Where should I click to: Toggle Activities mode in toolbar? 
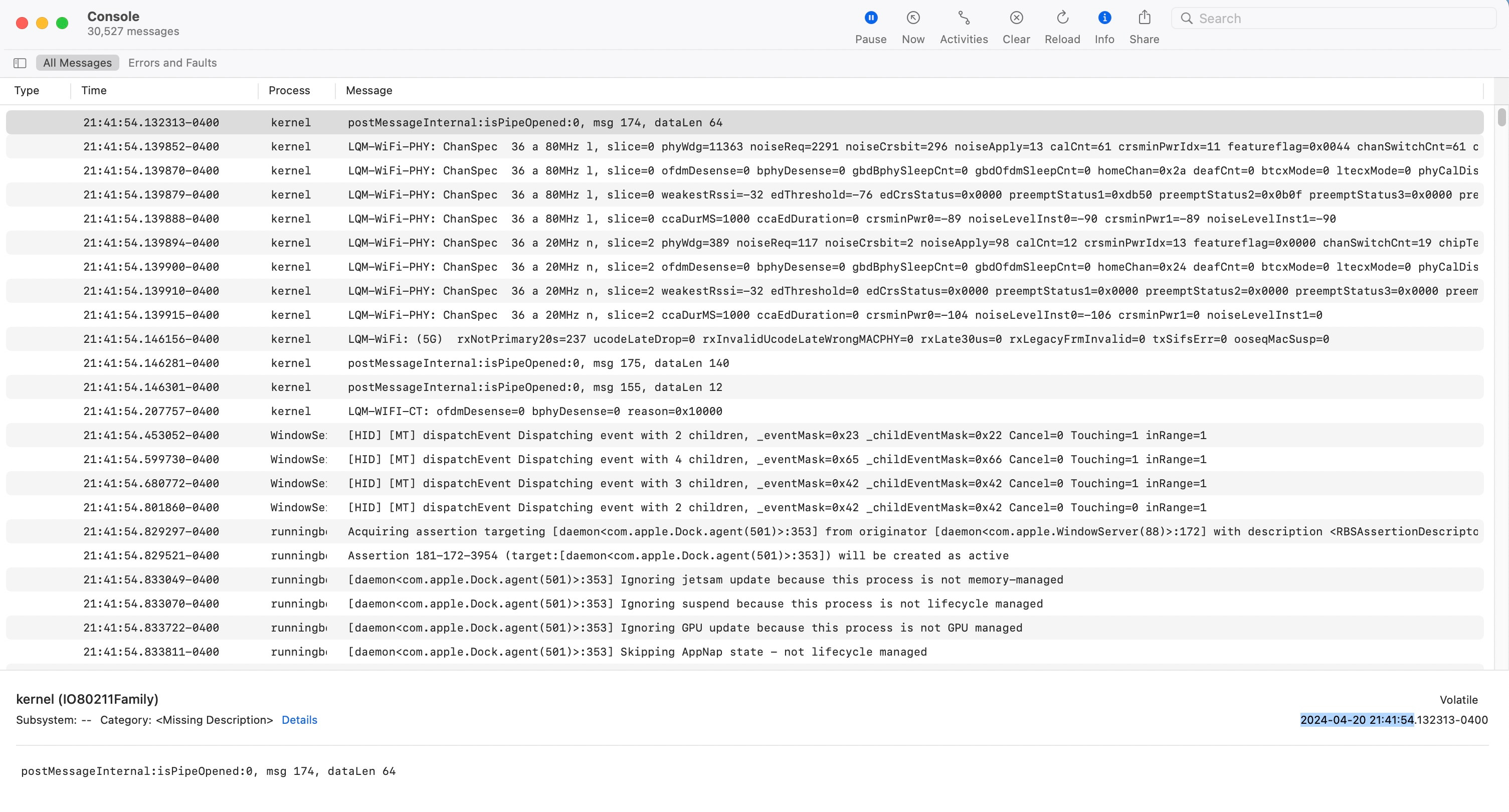tap(964, 18)
